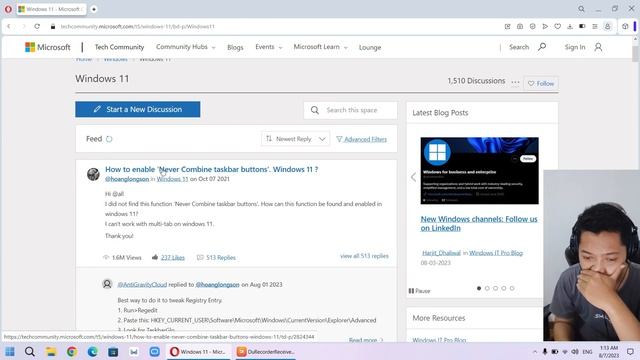Open Opera easy setup menu icon
Viewport: 640px width, 360px height.
(595, 26)
